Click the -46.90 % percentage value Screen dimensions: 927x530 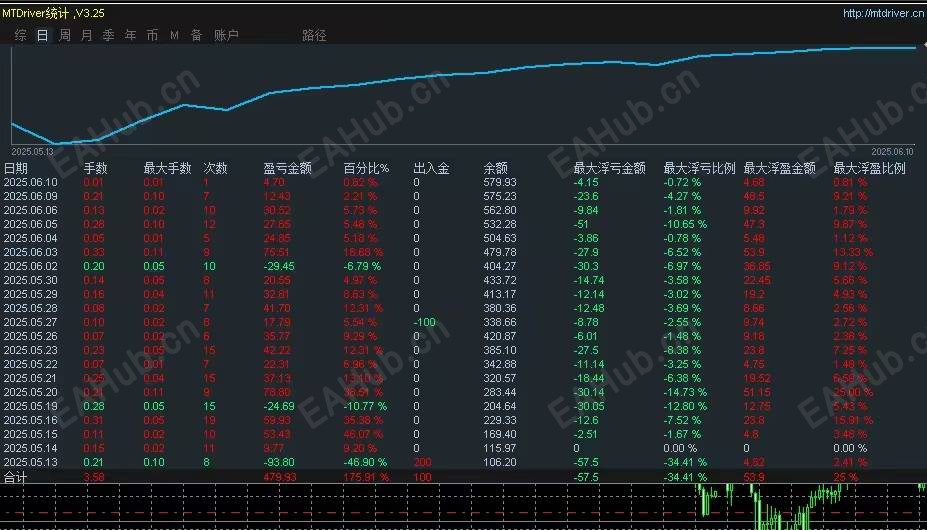click(x=365, y=462)
